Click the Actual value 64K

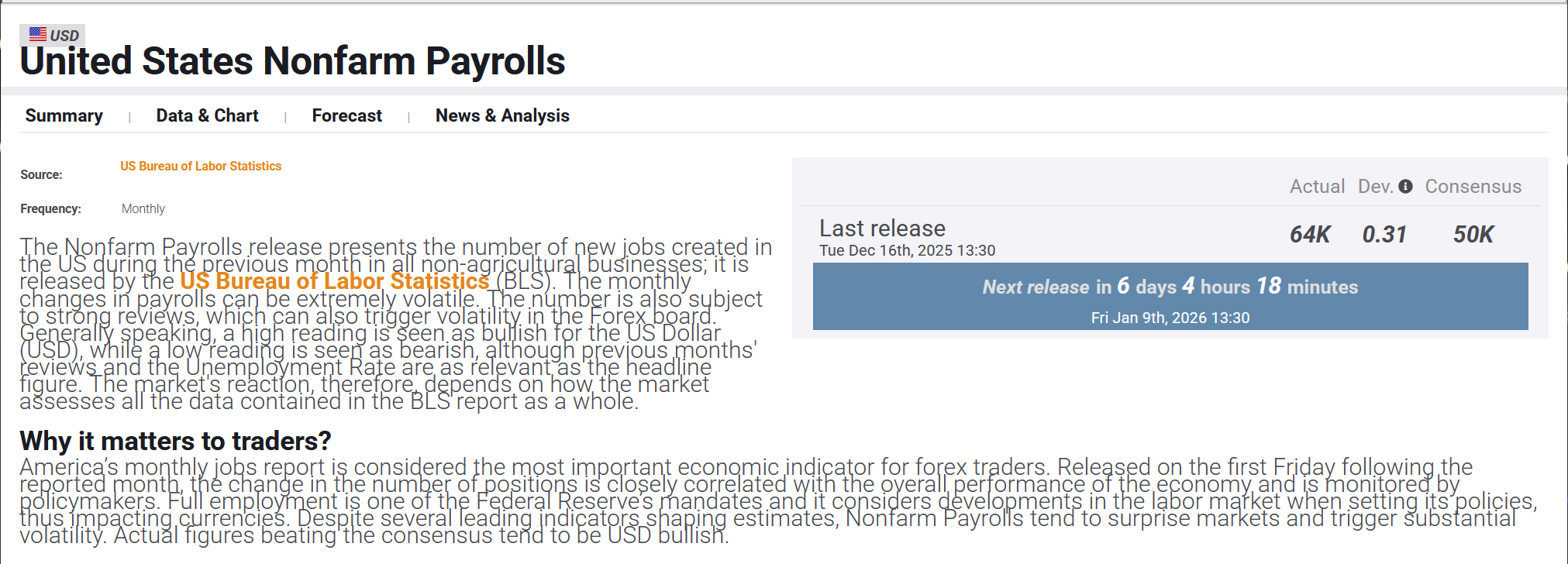coord(1310,234)
